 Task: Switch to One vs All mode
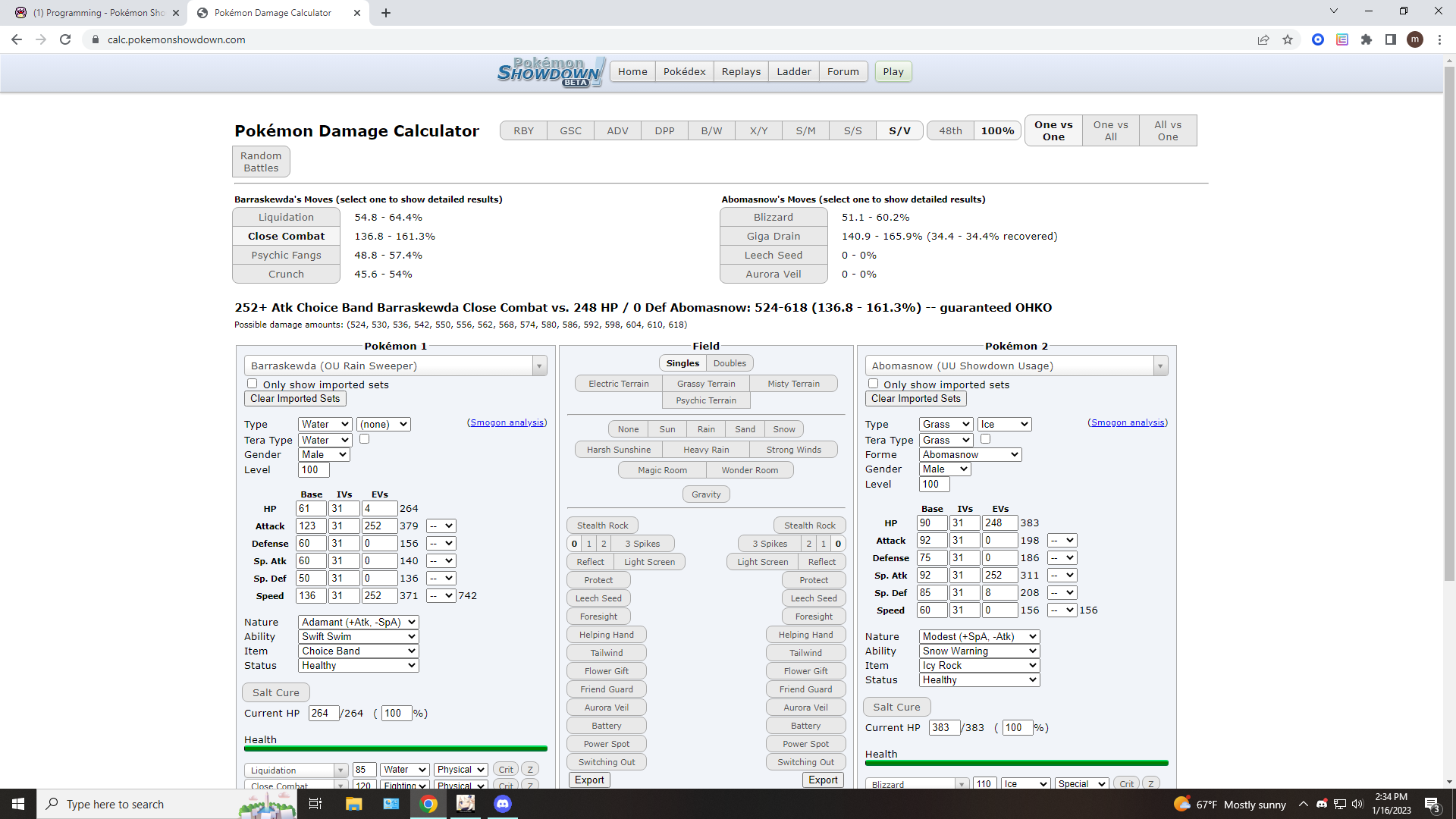(x=1110, y=130)
